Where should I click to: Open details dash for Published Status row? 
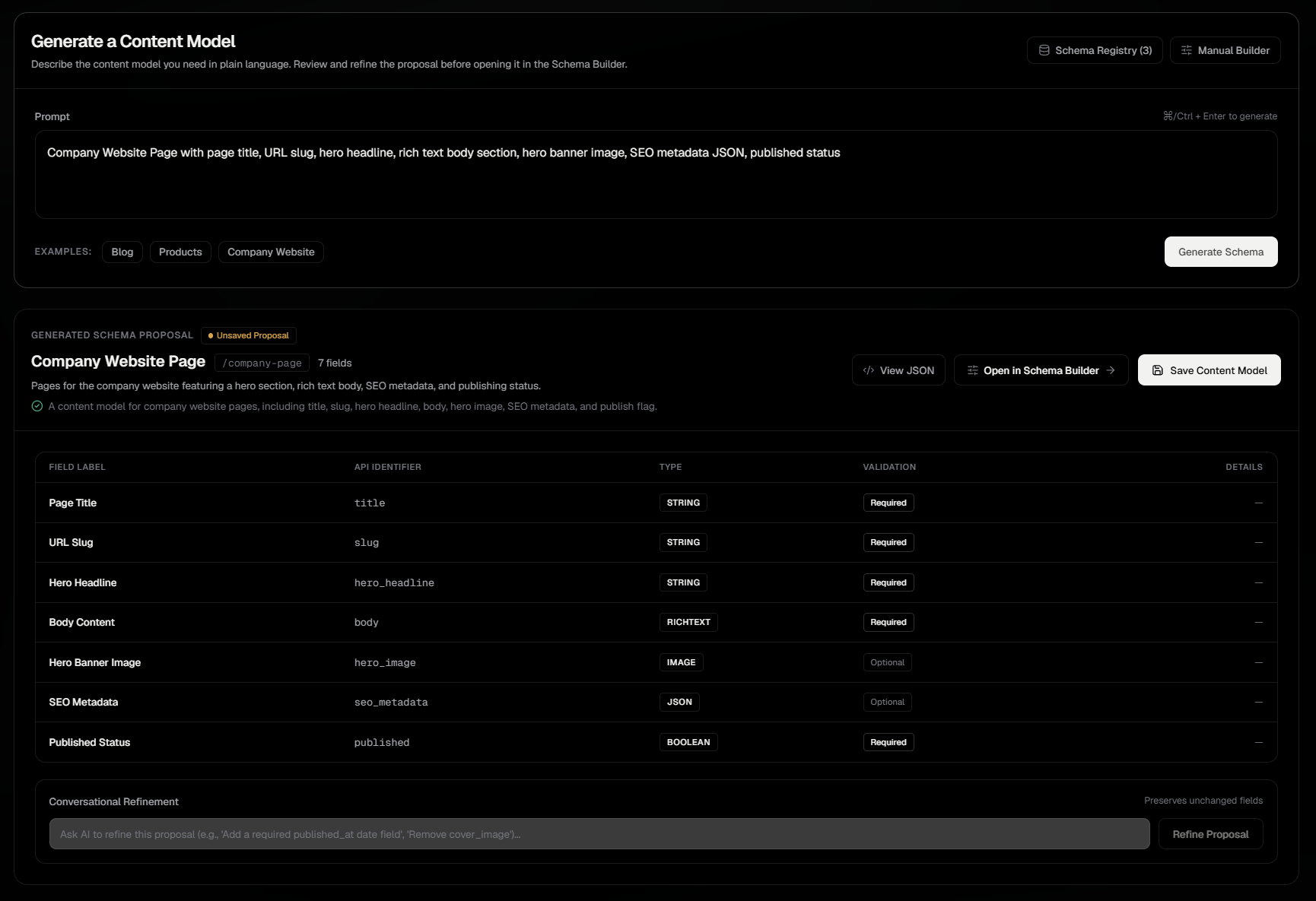click(1259, 742)
